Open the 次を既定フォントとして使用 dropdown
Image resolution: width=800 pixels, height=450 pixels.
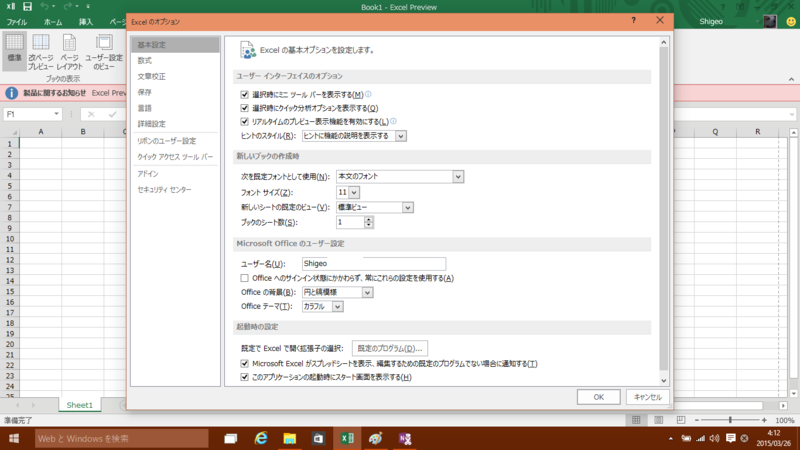[x=458, y=177]
